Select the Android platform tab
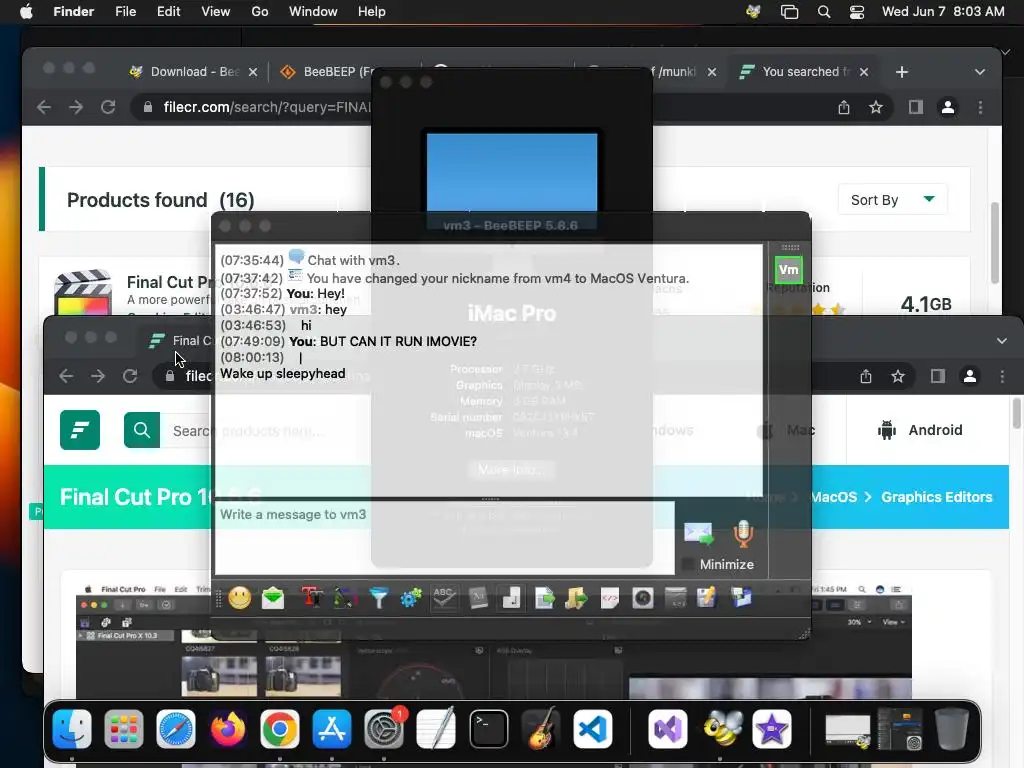This screenshot has width=1024, height=768. (921, 430)
